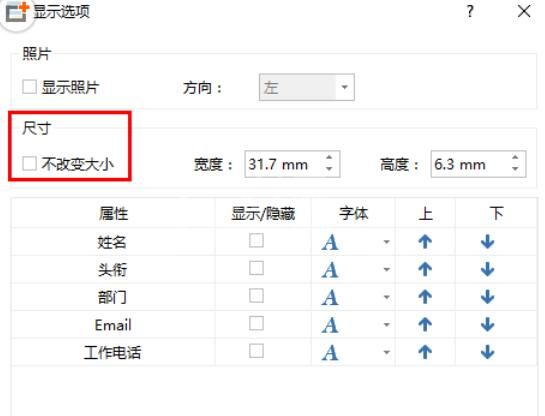Enable the 显示照片 checkbox
This screenshot has height=416, width=545.
pos(29,87)
